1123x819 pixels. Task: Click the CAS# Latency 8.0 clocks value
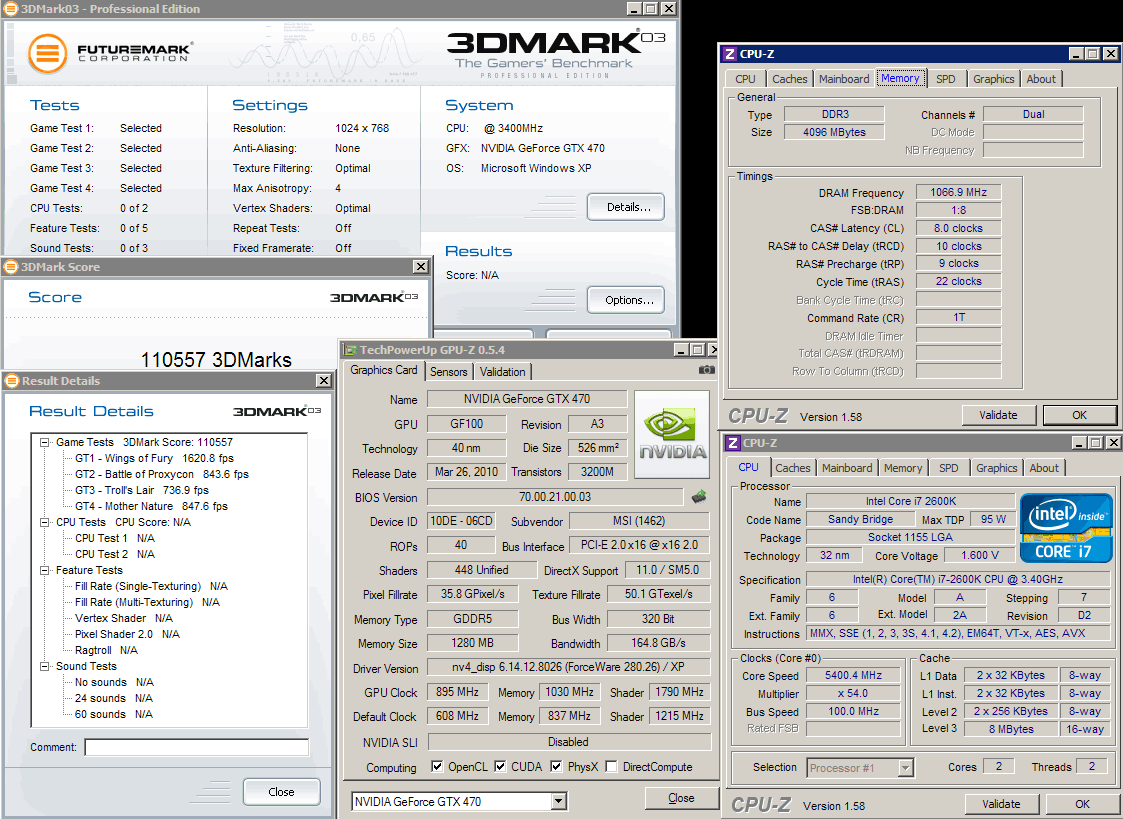click(958, 228)
